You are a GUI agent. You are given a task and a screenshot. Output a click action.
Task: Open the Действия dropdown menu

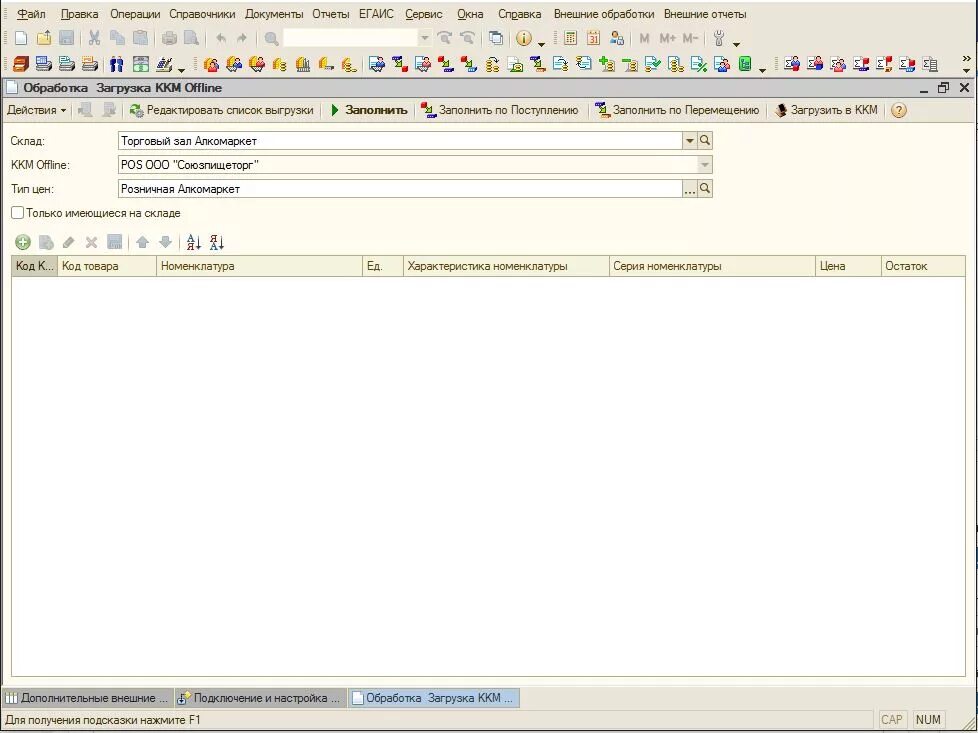click(x=36, y=110)
